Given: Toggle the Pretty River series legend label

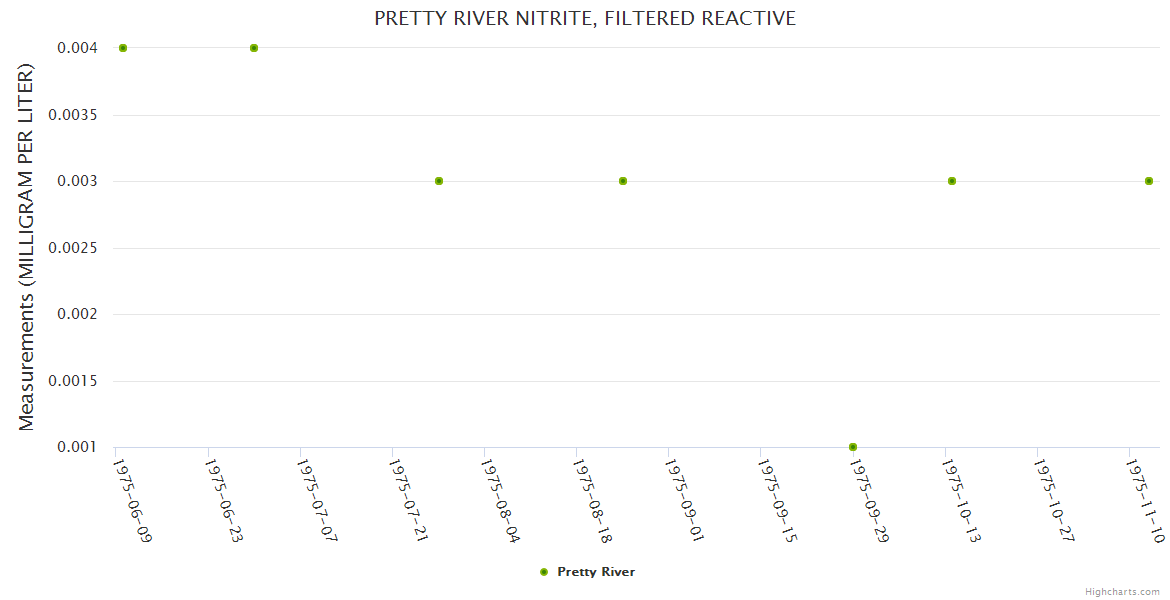Looking at the screenshot, I should (x=596, y=572).
